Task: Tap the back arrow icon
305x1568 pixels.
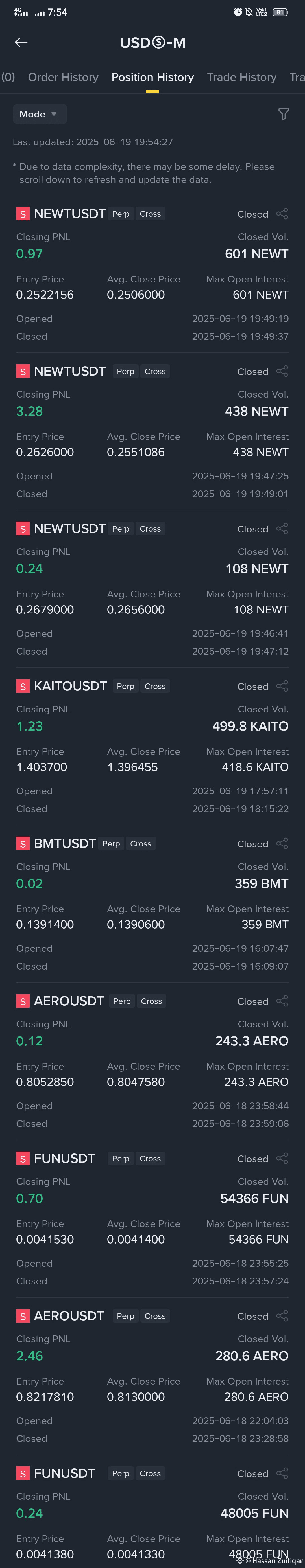Action: [x=21, y=42]
